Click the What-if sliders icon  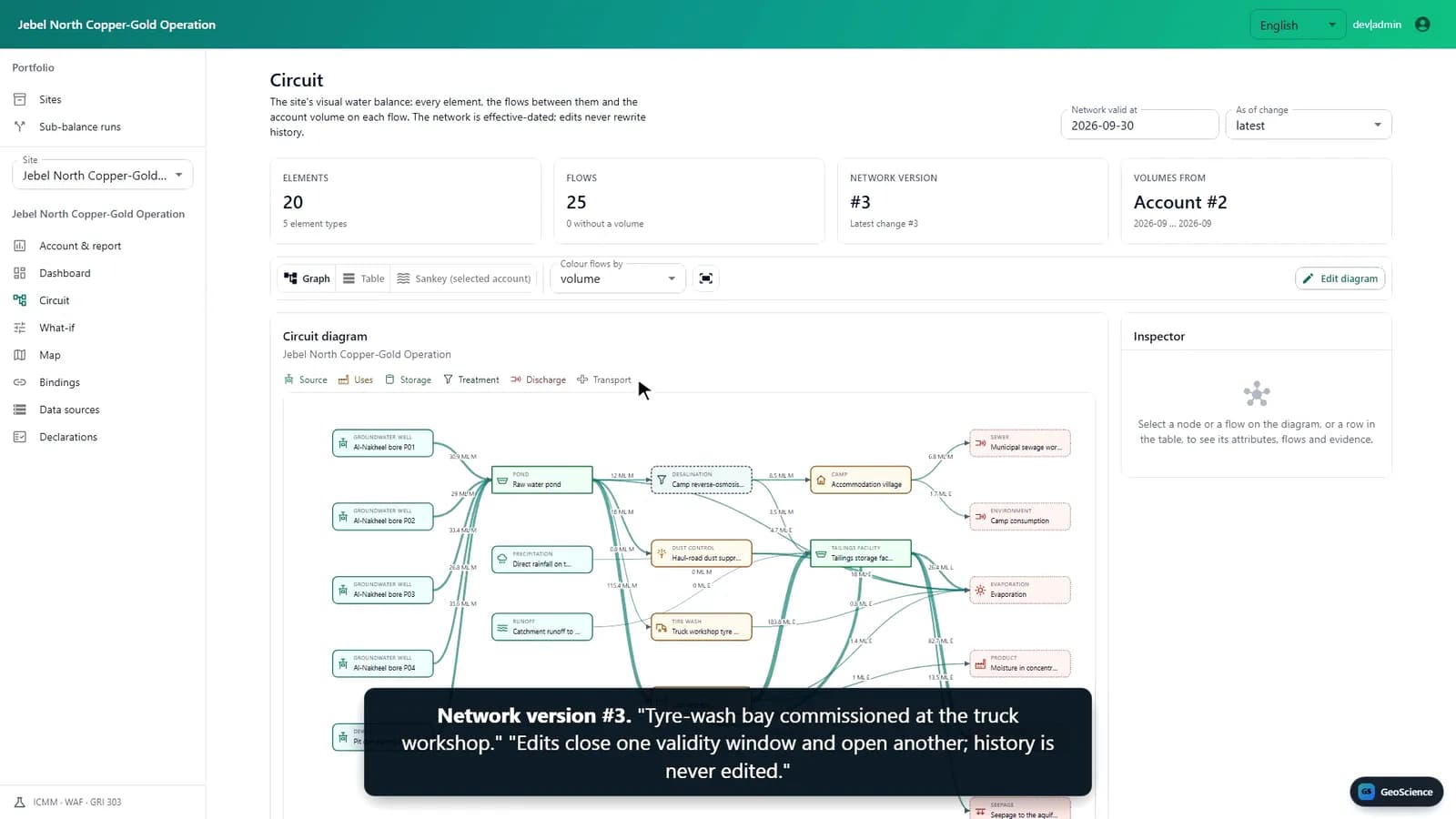pyautogui.click(x=20, y=328)
